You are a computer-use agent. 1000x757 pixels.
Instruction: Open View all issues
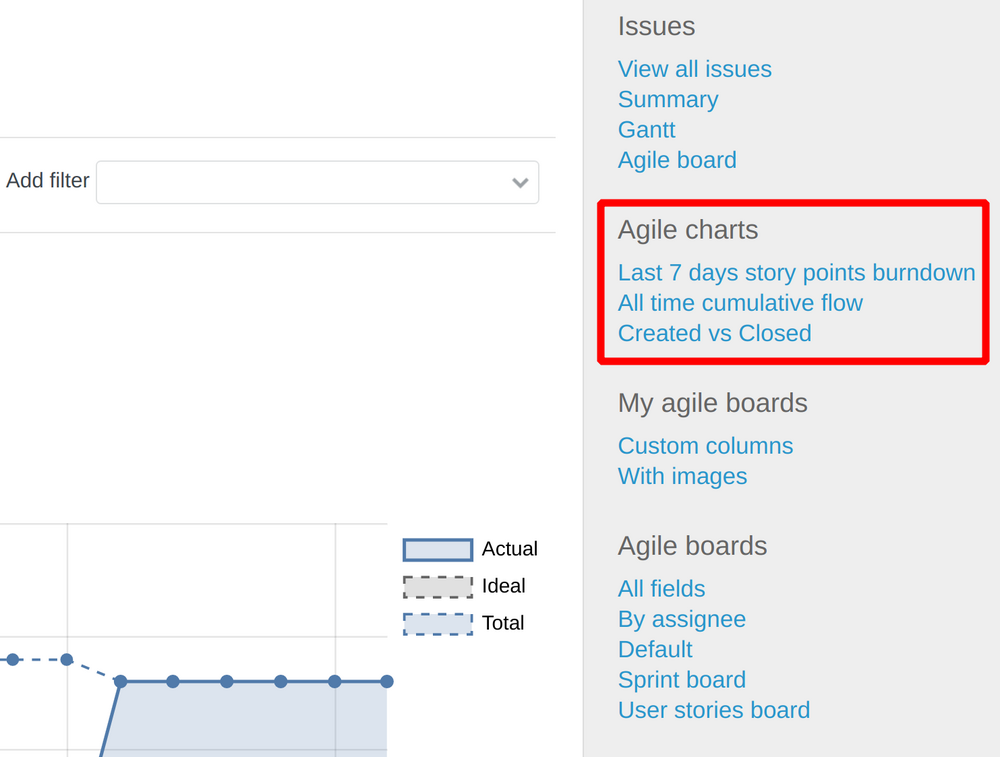pos(695,69)
